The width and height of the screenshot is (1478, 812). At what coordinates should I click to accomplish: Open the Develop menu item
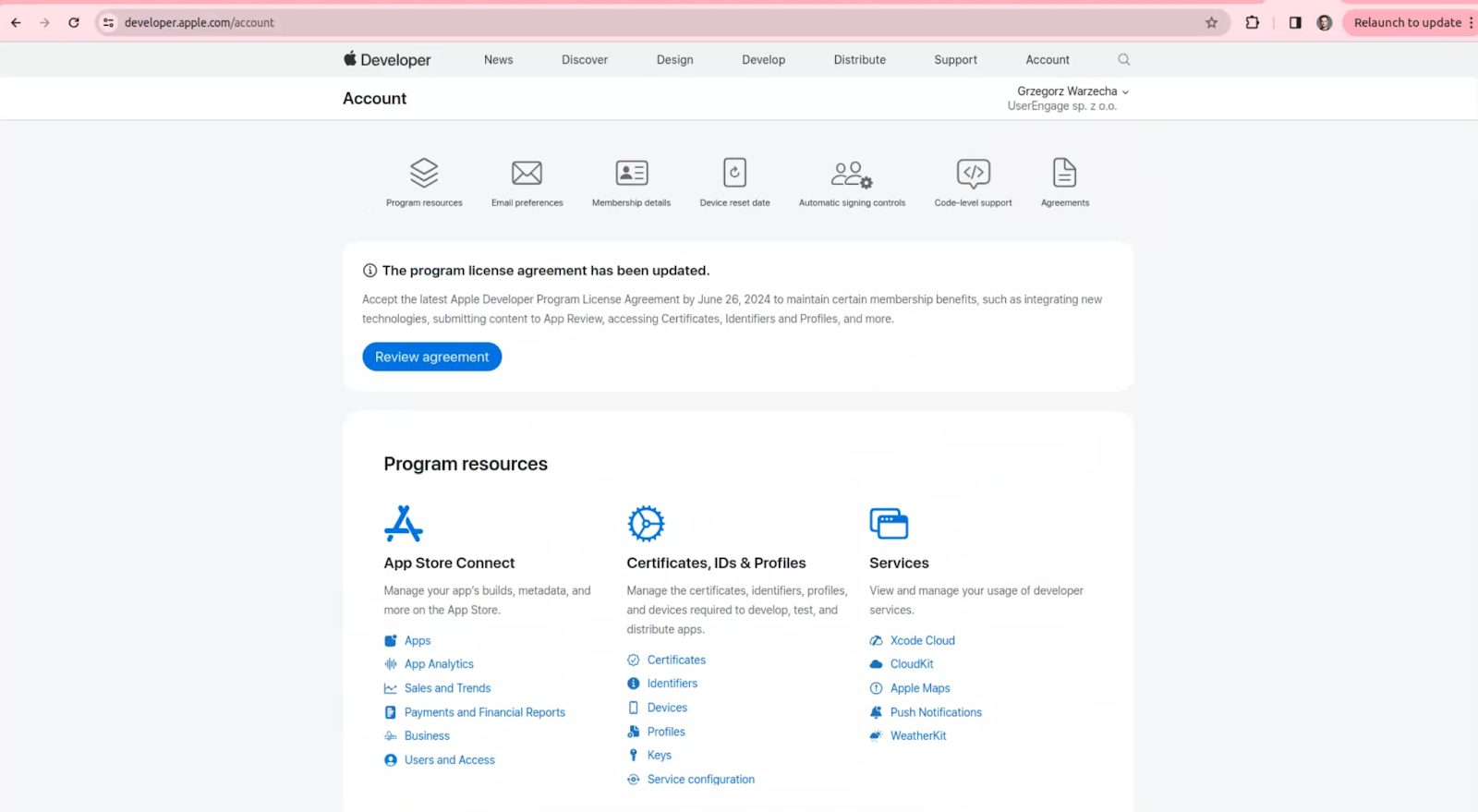point(763,59)
